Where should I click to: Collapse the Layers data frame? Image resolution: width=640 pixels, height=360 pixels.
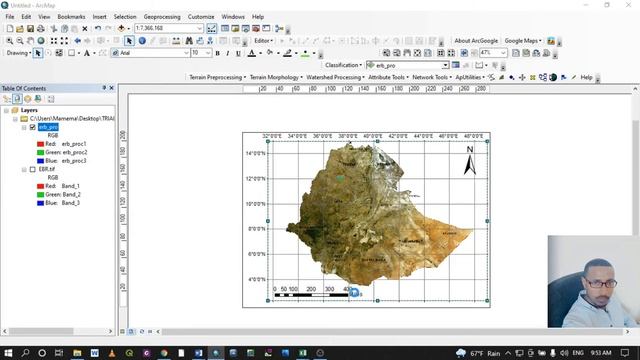click(x=6, y=110)
